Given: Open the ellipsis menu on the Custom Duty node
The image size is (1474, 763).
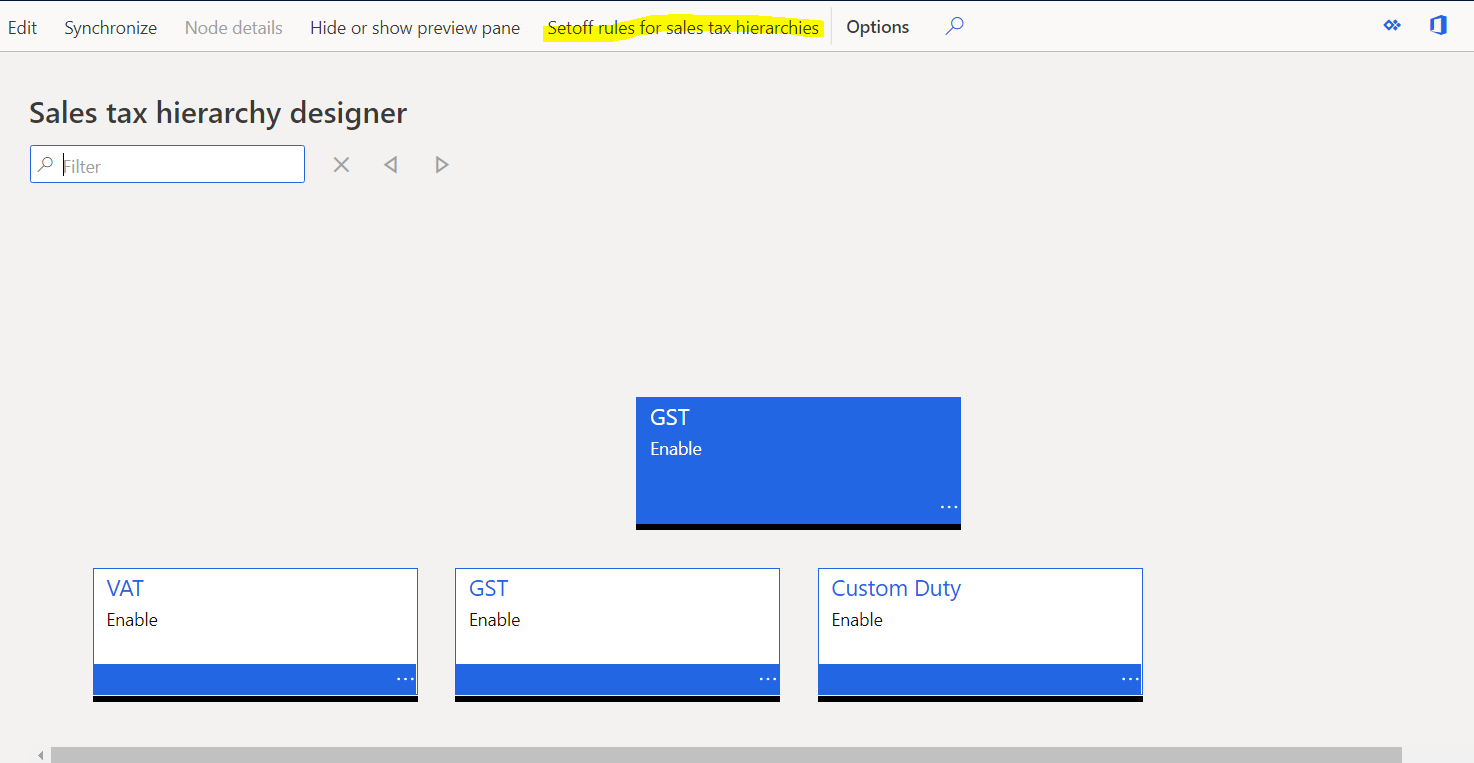Looking at the screenshot, I should [x=1128, y=678].
